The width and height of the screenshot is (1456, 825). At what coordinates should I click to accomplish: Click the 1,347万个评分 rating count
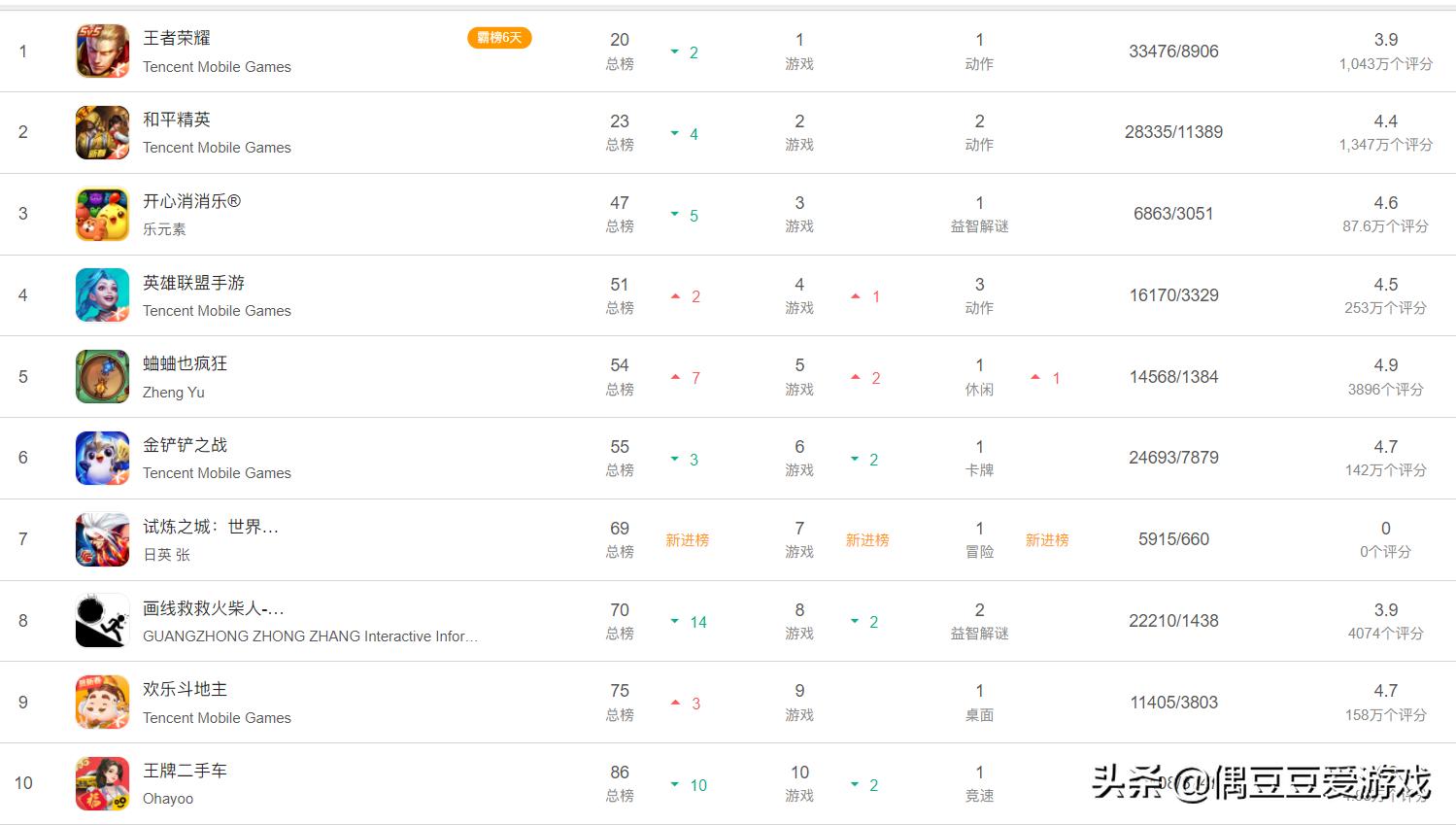[1385, 145]
